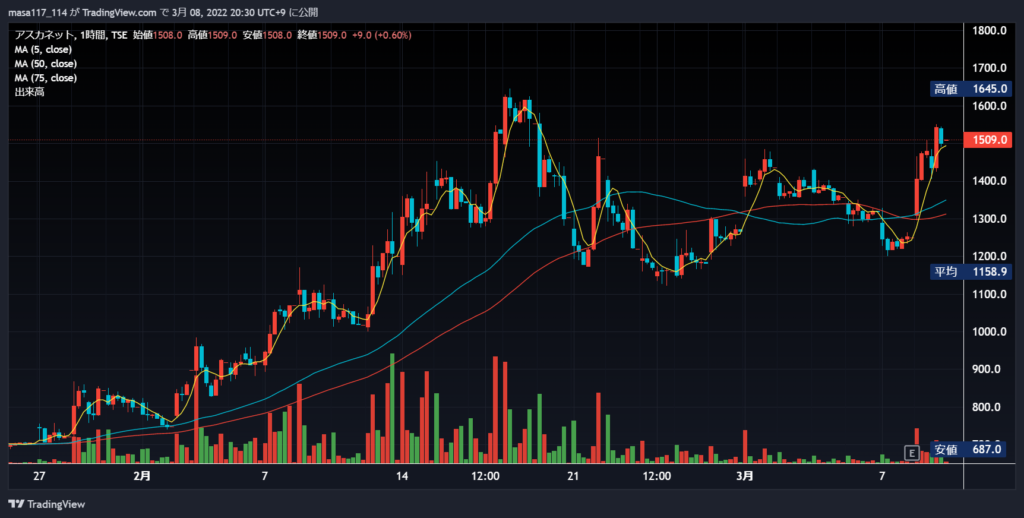The height and width of the screenshot is (518, 1024).
Task: Click the 12:00 label between 14 and 21
Action: [x=485, y=476]
